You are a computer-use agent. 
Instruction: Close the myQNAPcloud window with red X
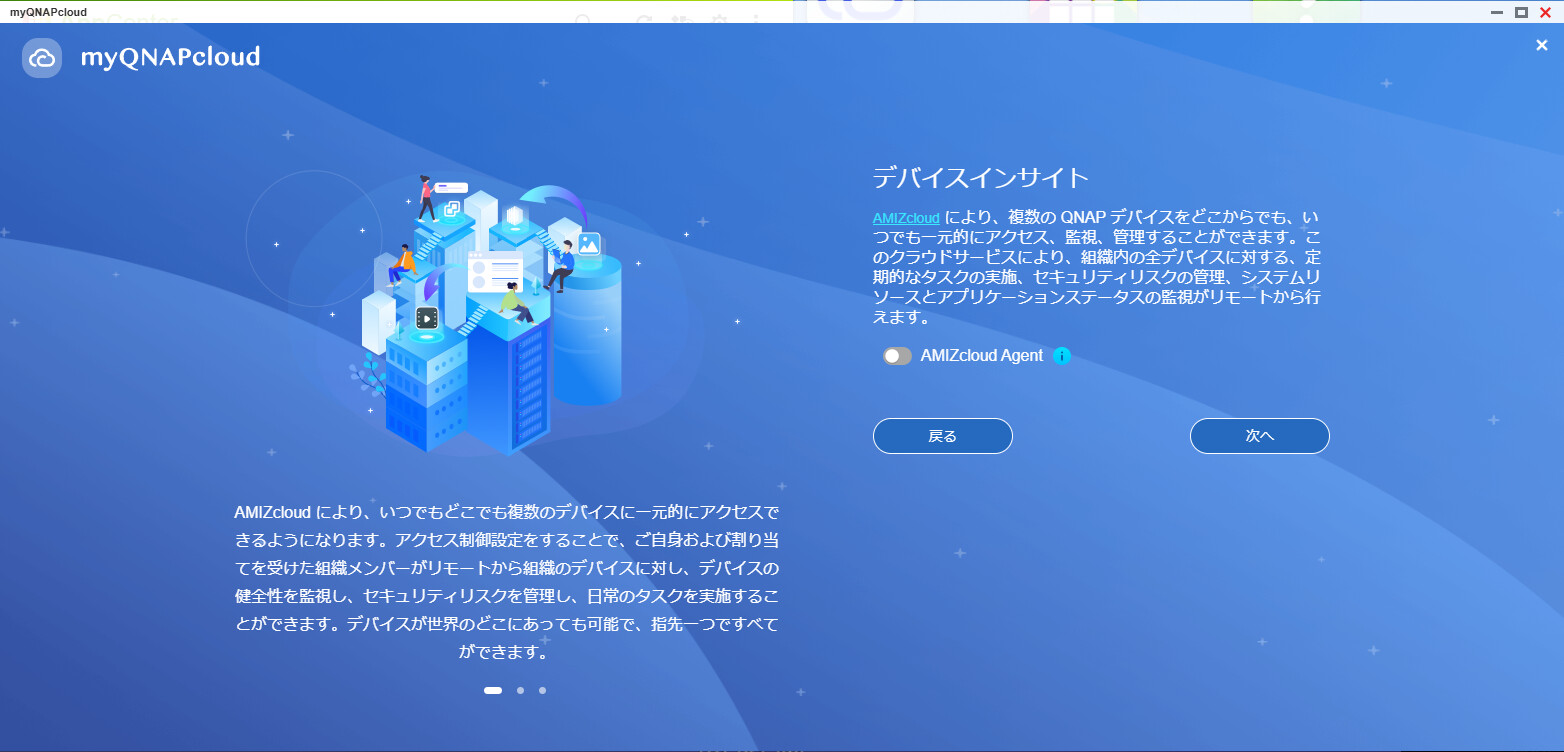tap(1546, 12)
